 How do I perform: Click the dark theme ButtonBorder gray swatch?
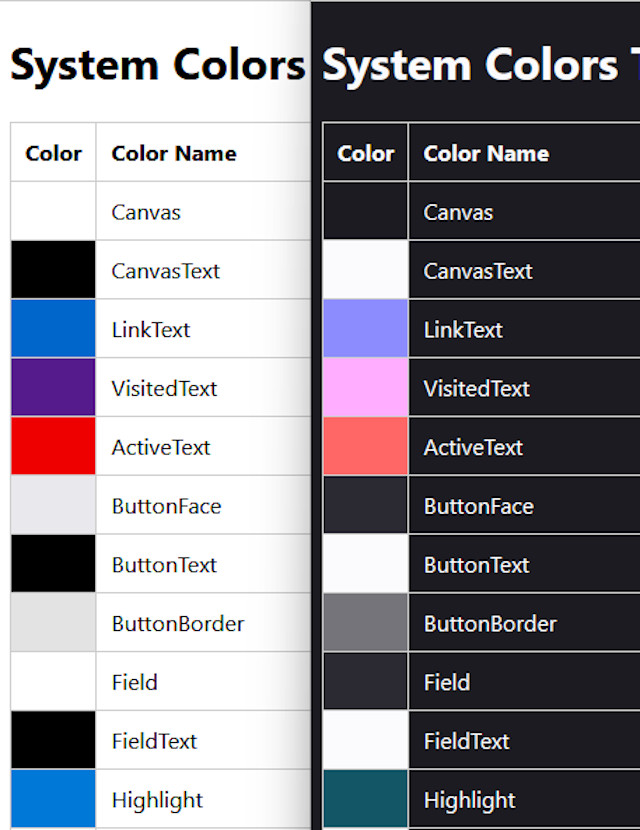tap(366, 622)
